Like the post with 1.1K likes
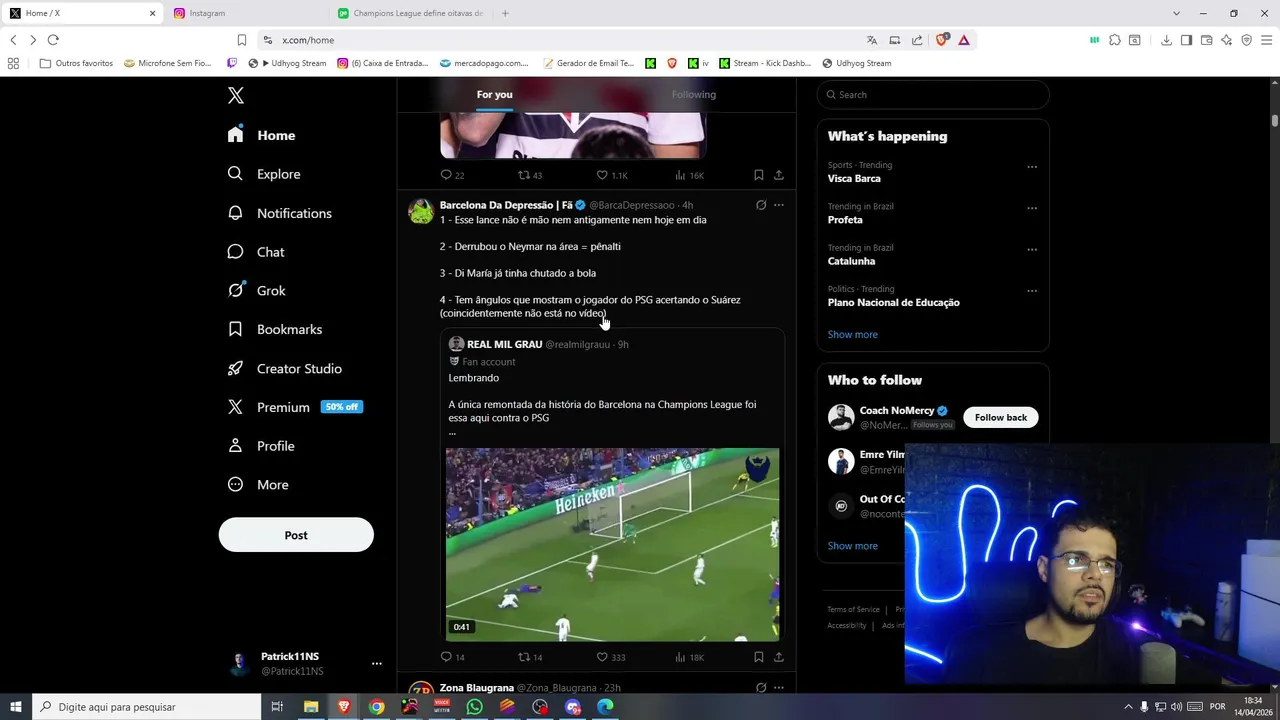 (x=612, y=175)
